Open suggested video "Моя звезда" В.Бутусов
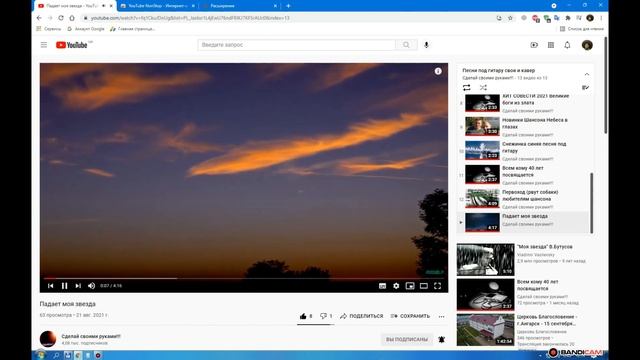 coord(544,247)
